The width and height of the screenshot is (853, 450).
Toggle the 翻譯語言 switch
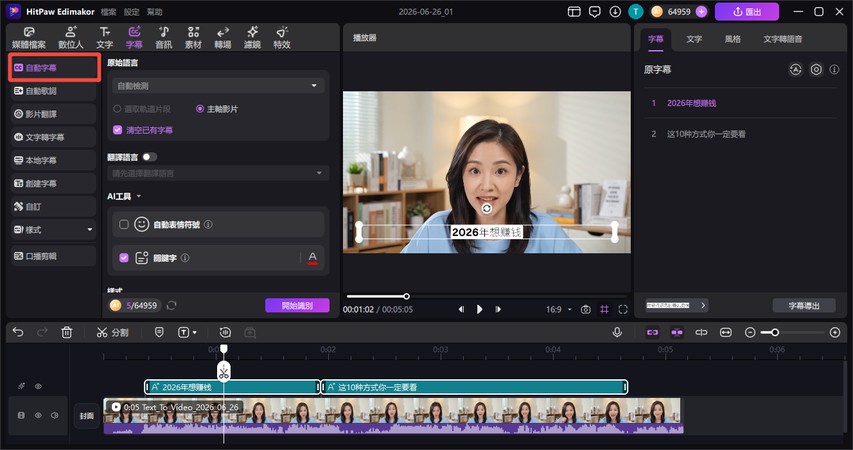click(149, 157)
